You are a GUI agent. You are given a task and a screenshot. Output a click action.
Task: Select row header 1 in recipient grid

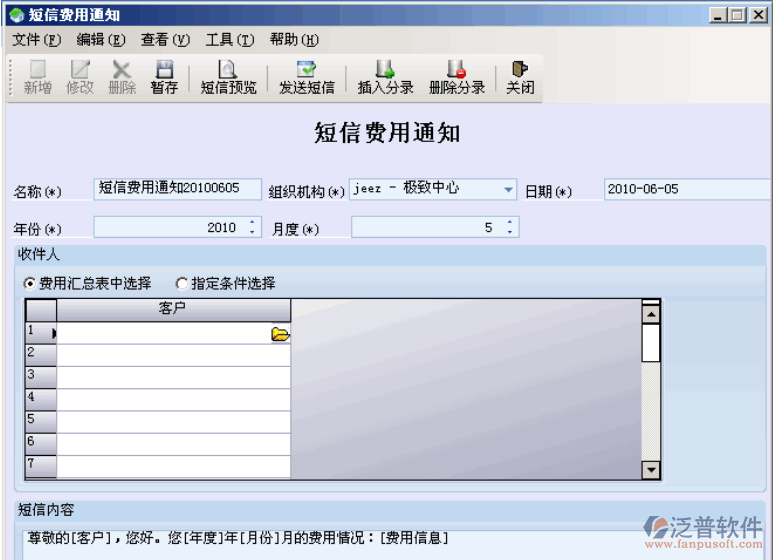click(x=41, y=333)
